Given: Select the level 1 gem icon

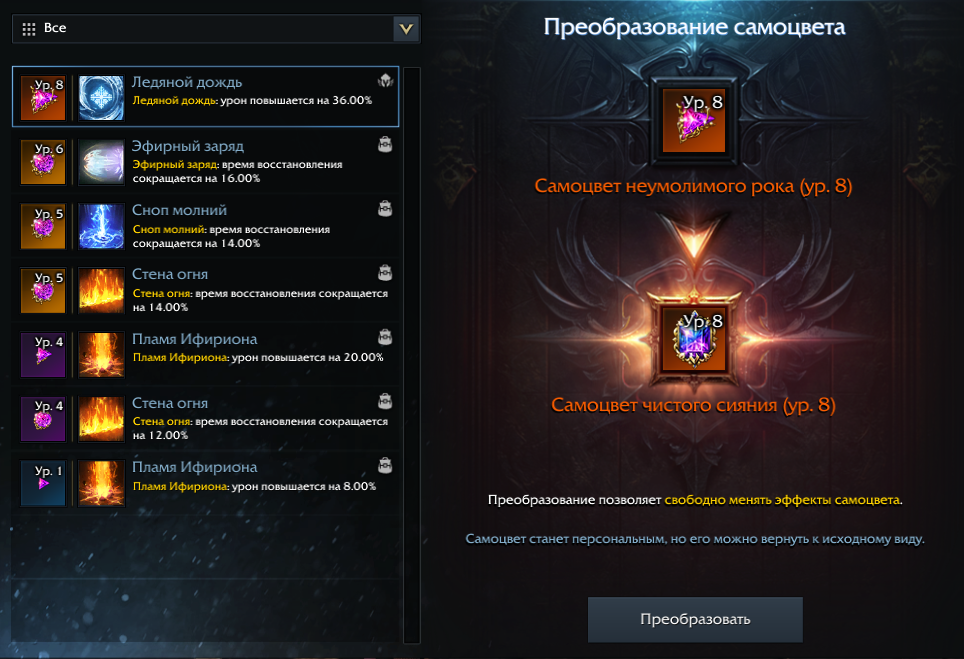Looking at the screenshot, I should tap(43, 484).
